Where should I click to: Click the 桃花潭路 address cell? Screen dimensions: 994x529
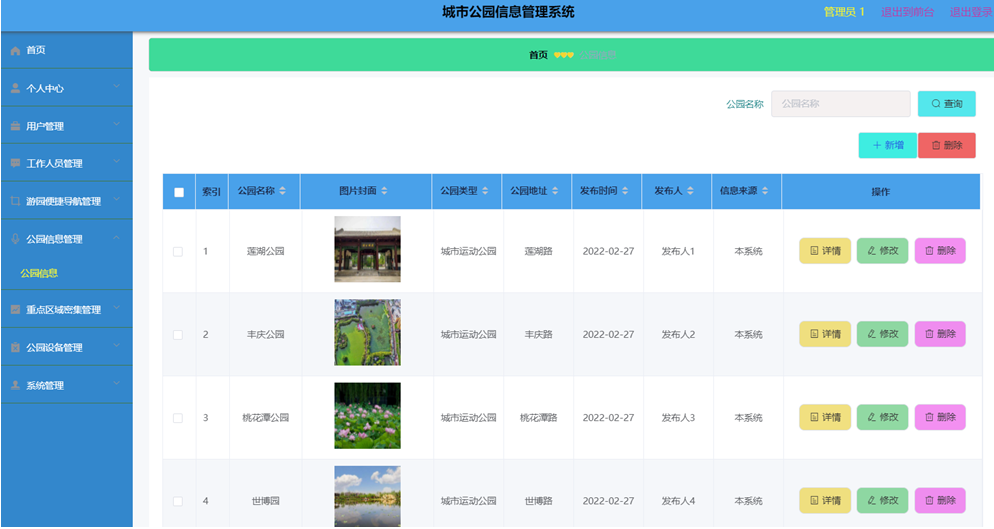point(538,417)
